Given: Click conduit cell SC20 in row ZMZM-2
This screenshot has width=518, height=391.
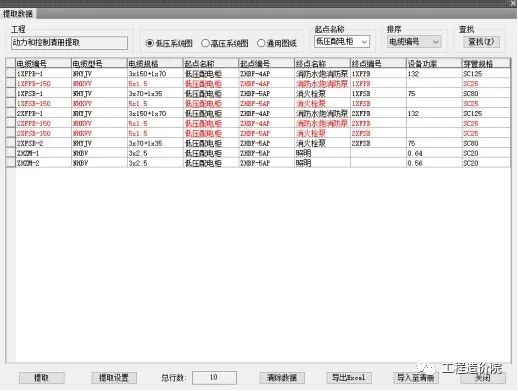Looking at the screenshot, I should pos(486,163).
